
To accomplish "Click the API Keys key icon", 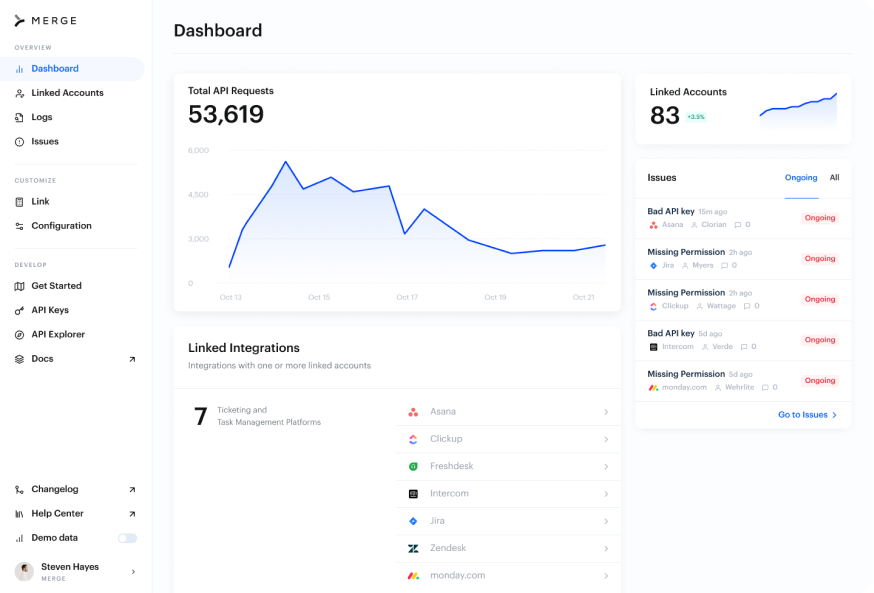I will point(19,311).
